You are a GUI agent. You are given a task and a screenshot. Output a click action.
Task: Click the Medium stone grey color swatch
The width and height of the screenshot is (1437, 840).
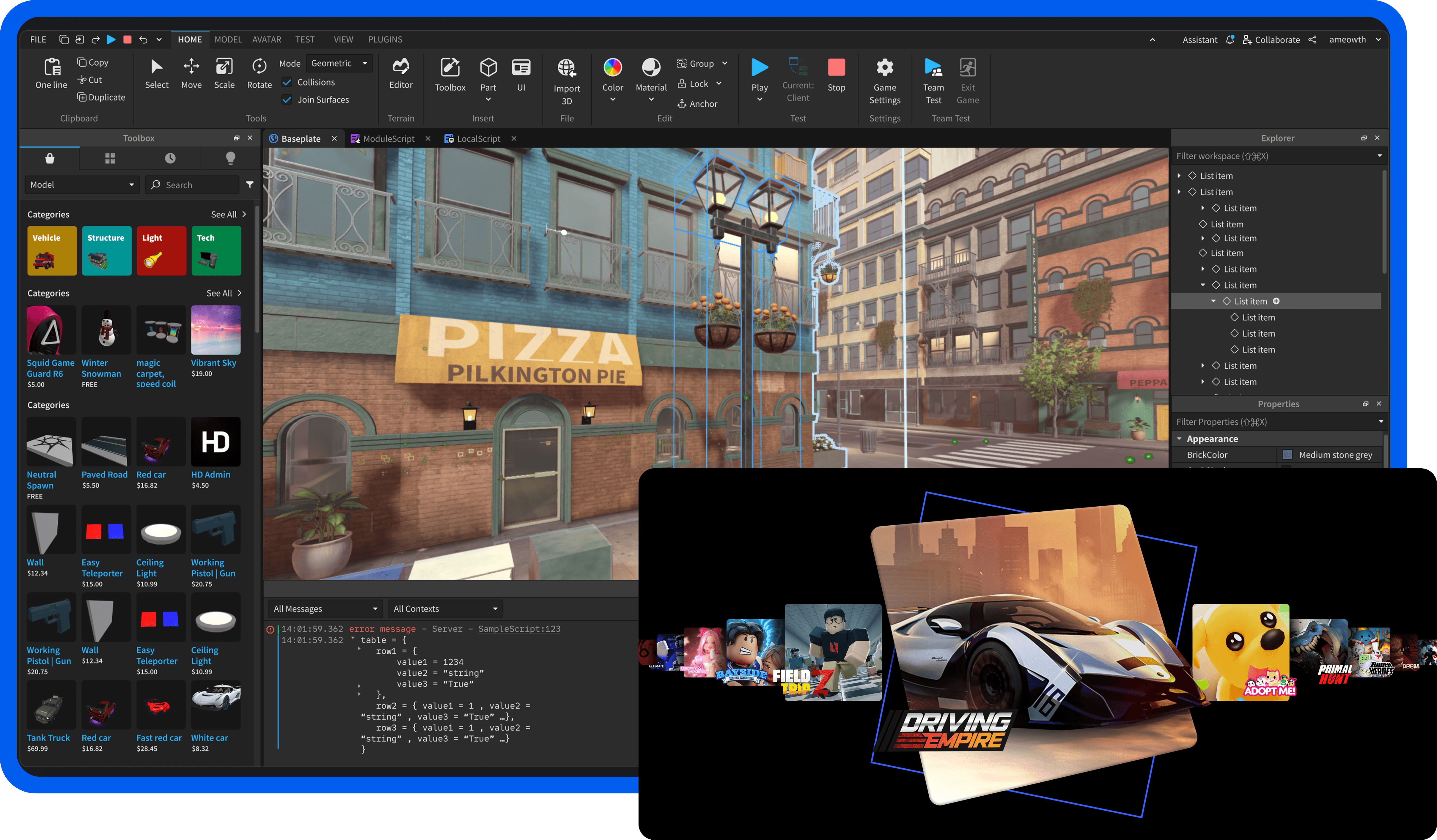1287,455
